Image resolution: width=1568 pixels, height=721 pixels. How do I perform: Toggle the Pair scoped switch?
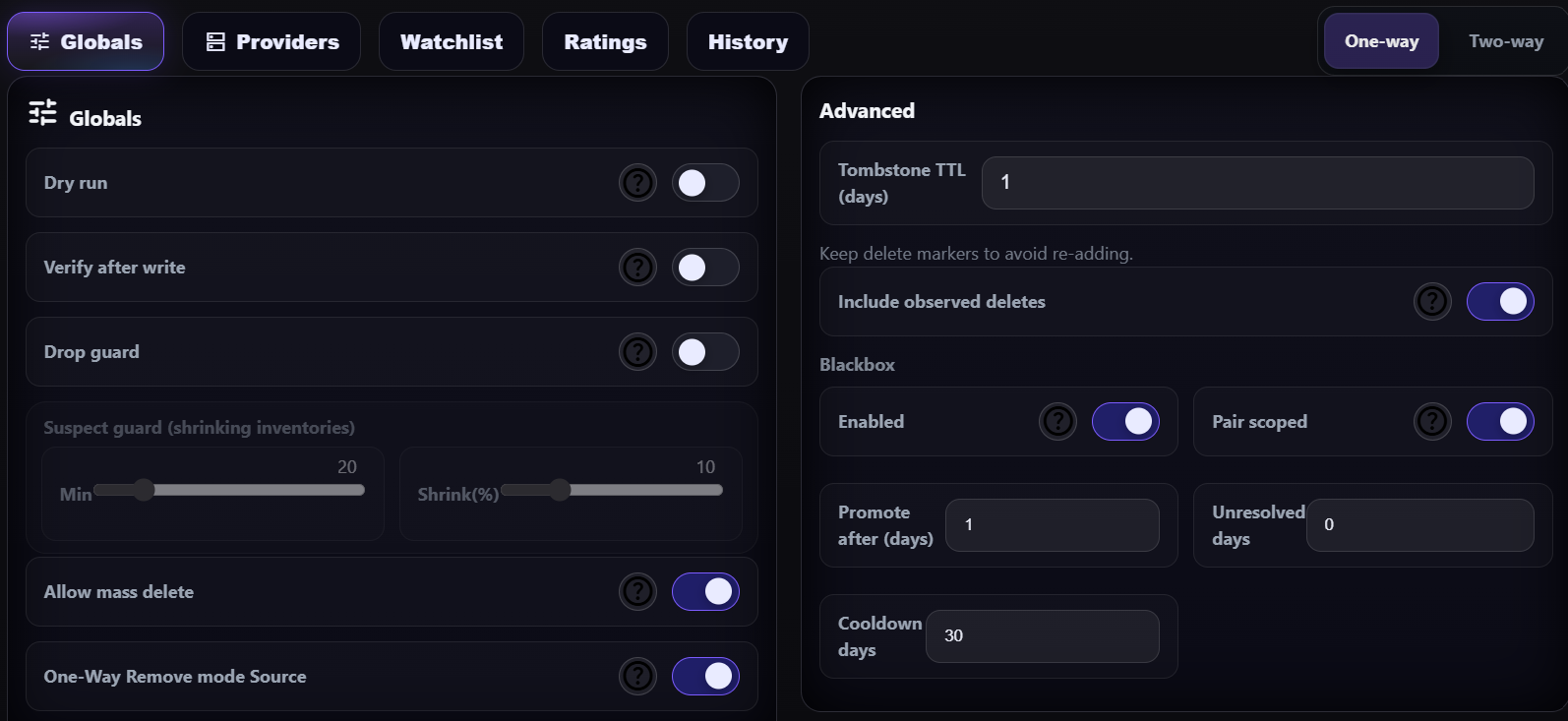pos(1500,422)
